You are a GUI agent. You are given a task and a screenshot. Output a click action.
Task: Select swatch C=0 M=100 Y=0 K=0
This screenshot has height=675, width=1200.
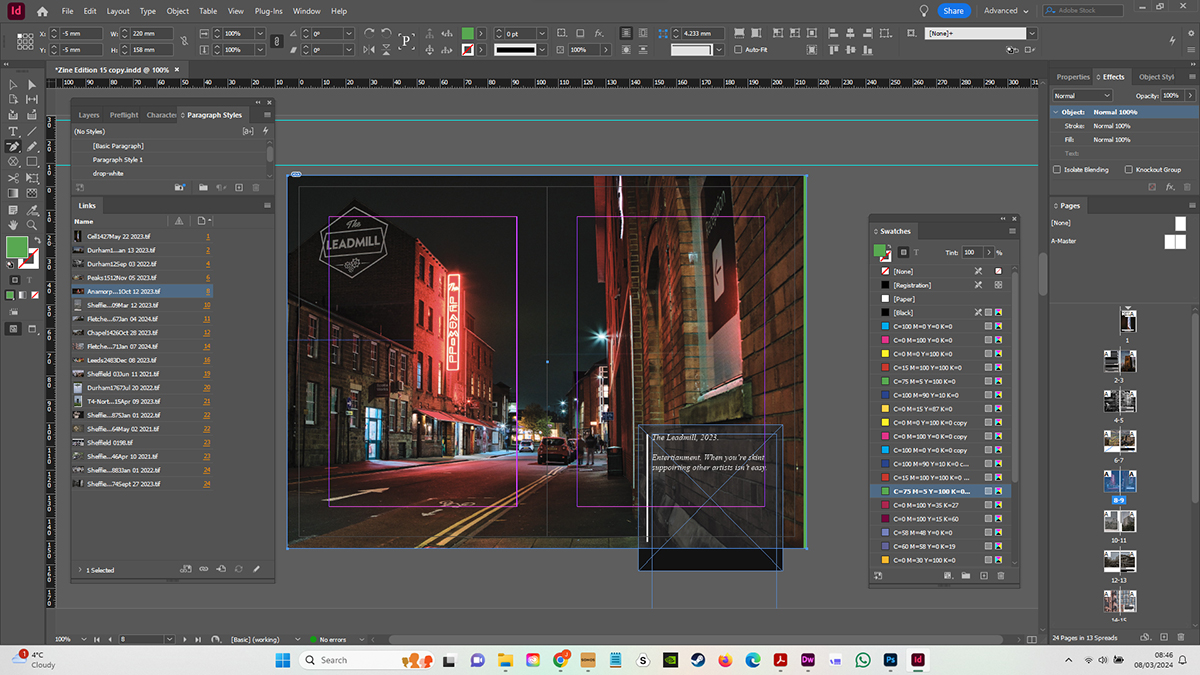tap(940, 340)
